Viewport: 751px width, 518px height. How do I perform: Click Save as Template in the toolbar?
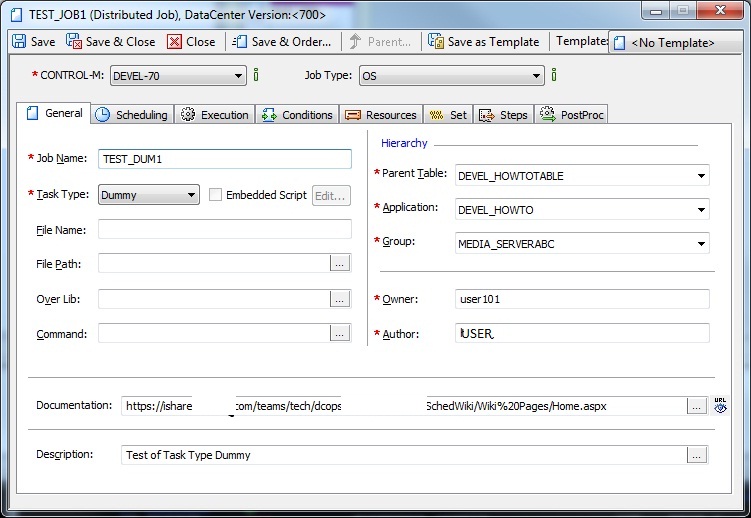click(484, 42)
